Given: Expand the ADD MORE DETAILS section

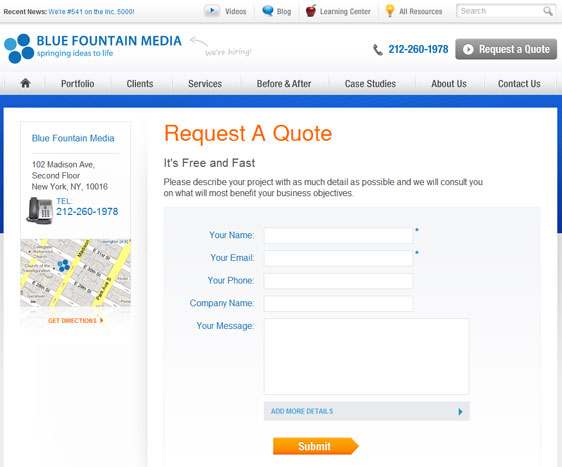Looking at the screenshot, I should click(x=366, y=411).
